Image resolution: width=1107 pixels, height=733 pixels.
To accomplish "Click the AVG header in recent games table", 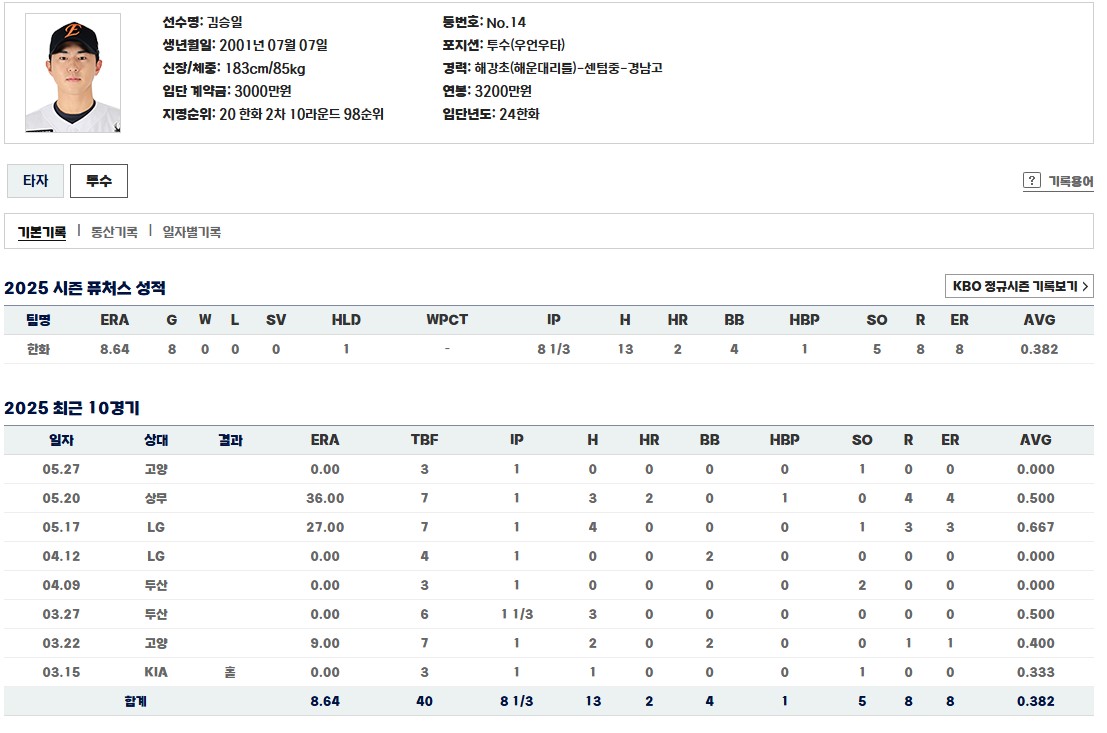I will pyautogui.click(x=1036, y=440).
